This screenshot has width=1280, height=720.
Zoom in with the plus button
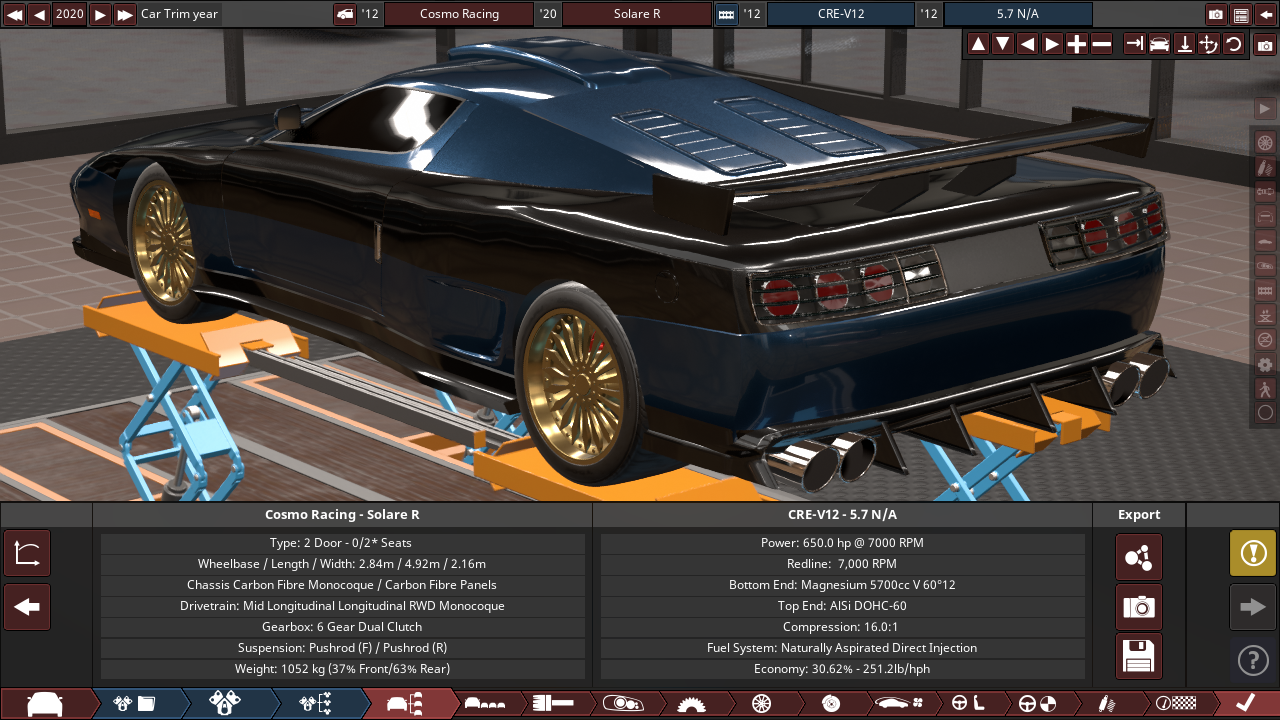coord(1077,44)
